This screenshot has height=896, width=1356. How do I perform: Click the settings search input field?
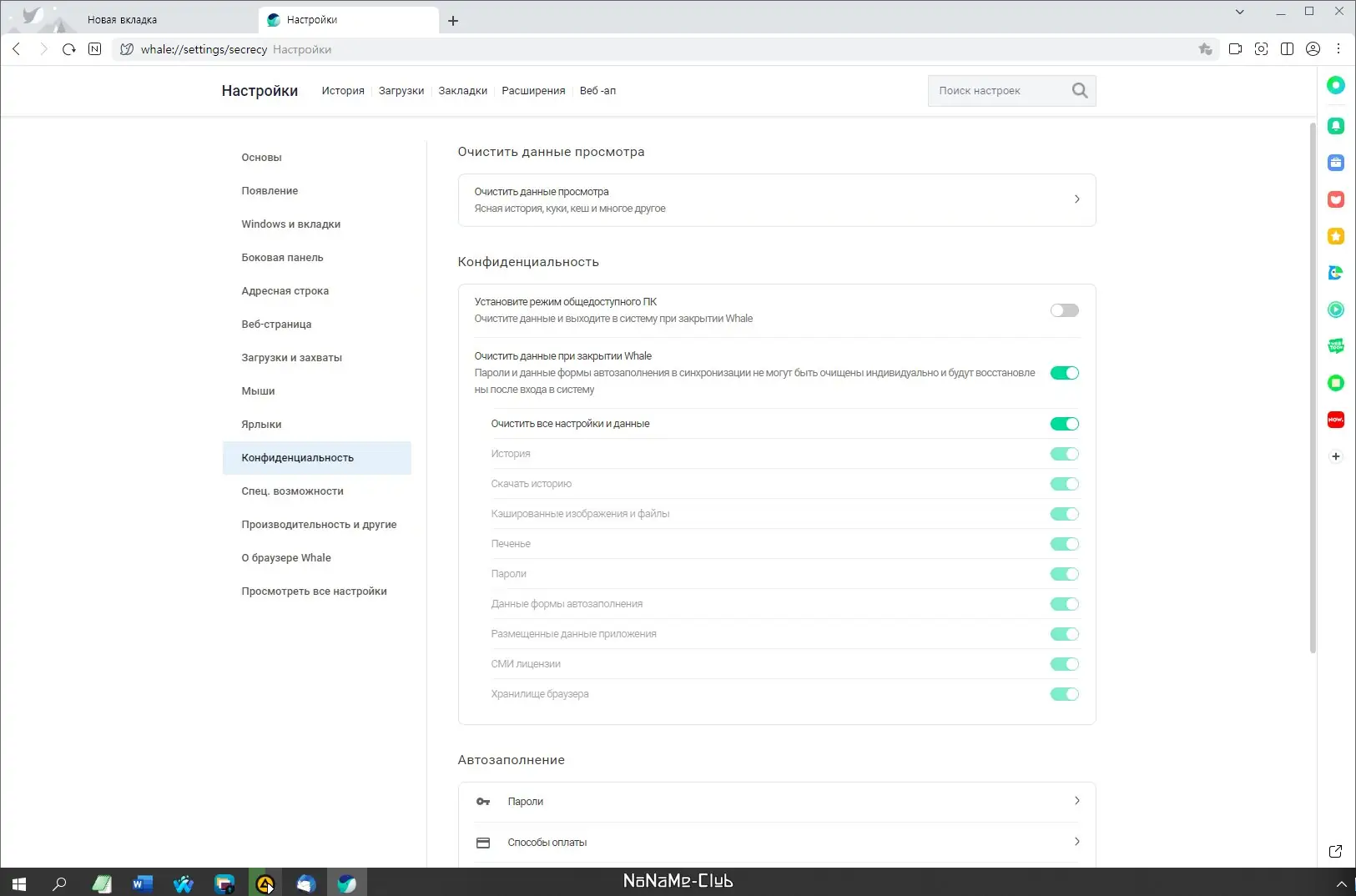[1000, 90]
